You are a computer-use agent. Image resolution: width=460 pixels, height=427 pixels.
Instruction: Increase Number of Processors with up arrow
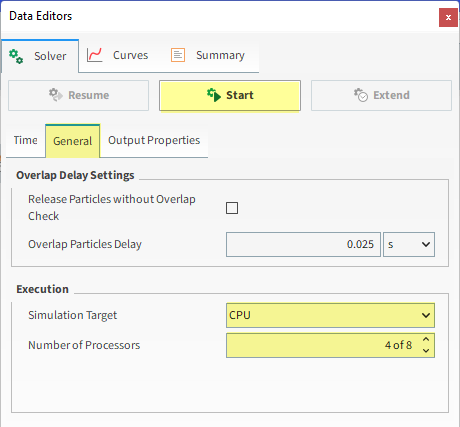(x=426, y=339)
